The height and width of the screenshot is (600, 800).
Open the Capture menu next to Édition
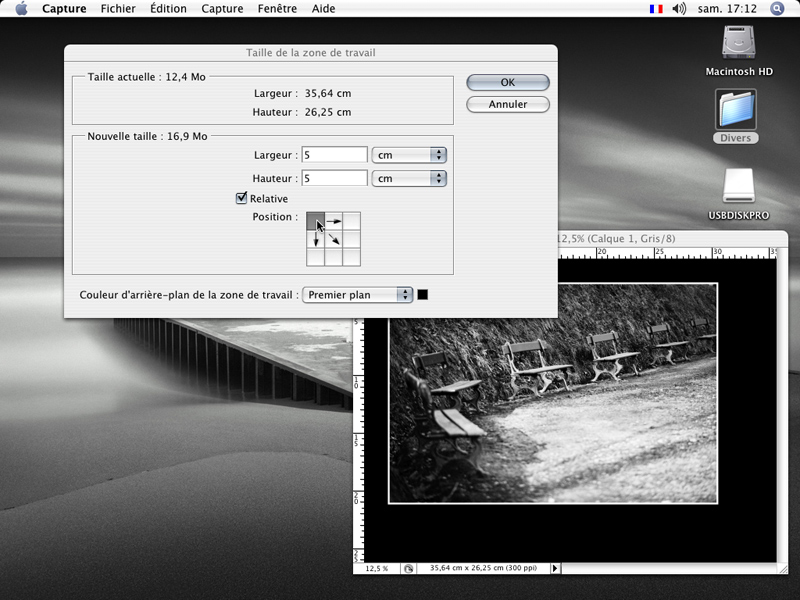[x=222, y=9]
